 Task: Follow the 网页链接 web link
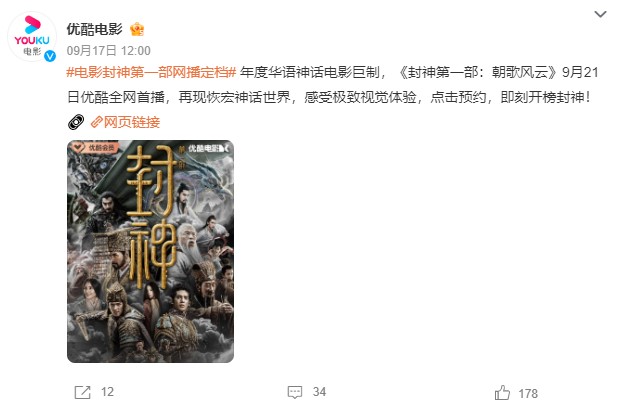pyautogui.click(x=132, y=122)
